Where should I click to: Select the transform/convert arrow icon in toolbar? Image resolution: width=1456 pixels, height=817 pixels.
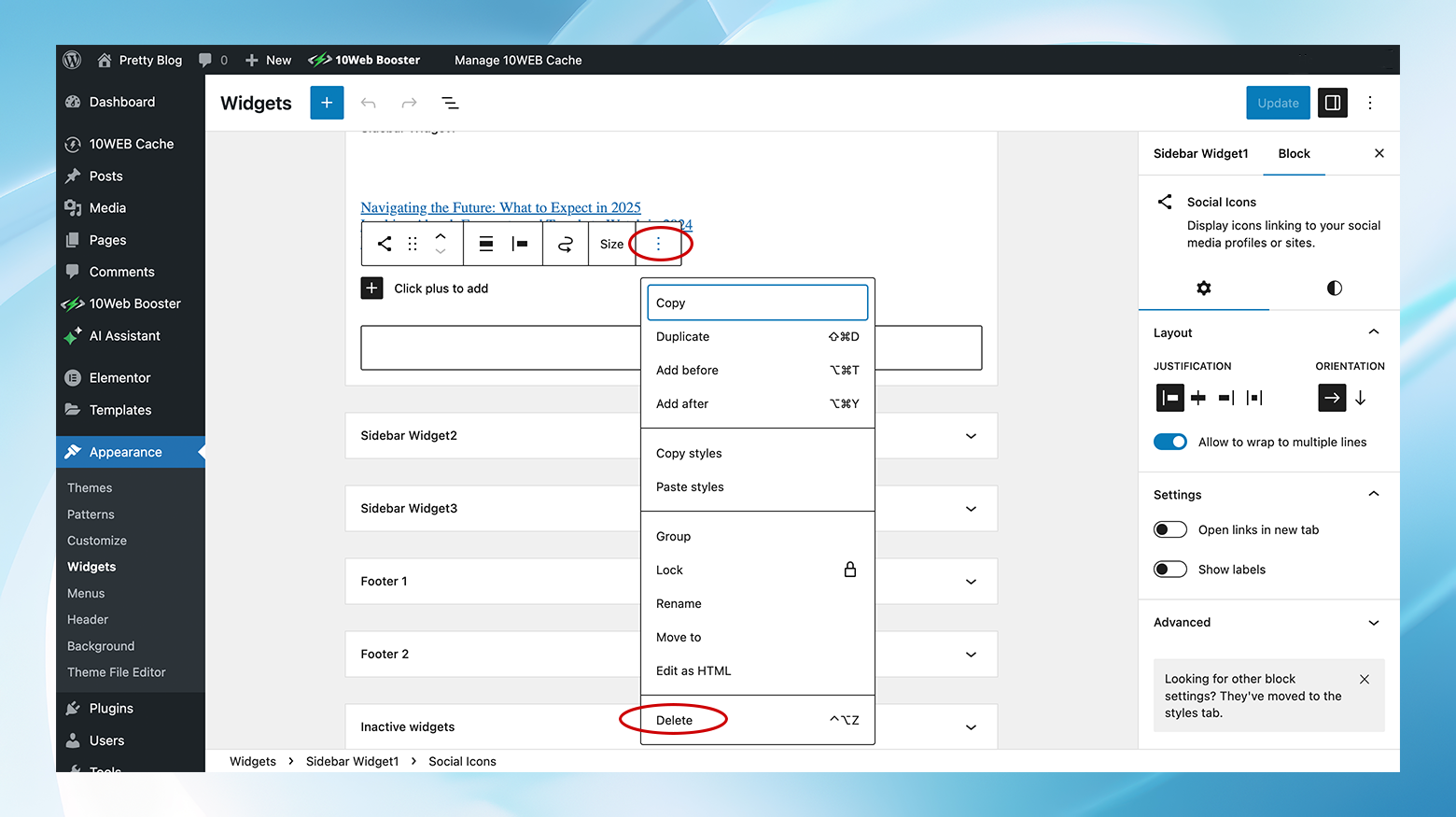[565, 244]
